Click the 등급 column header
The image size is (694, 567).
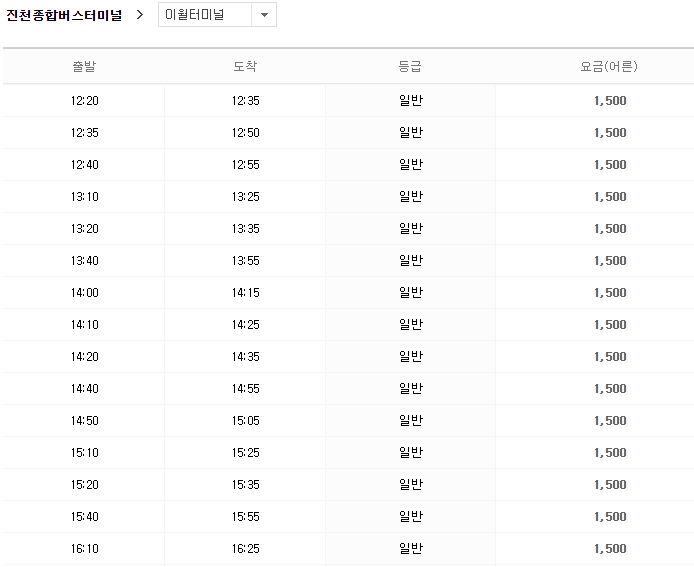coord(410,67)
